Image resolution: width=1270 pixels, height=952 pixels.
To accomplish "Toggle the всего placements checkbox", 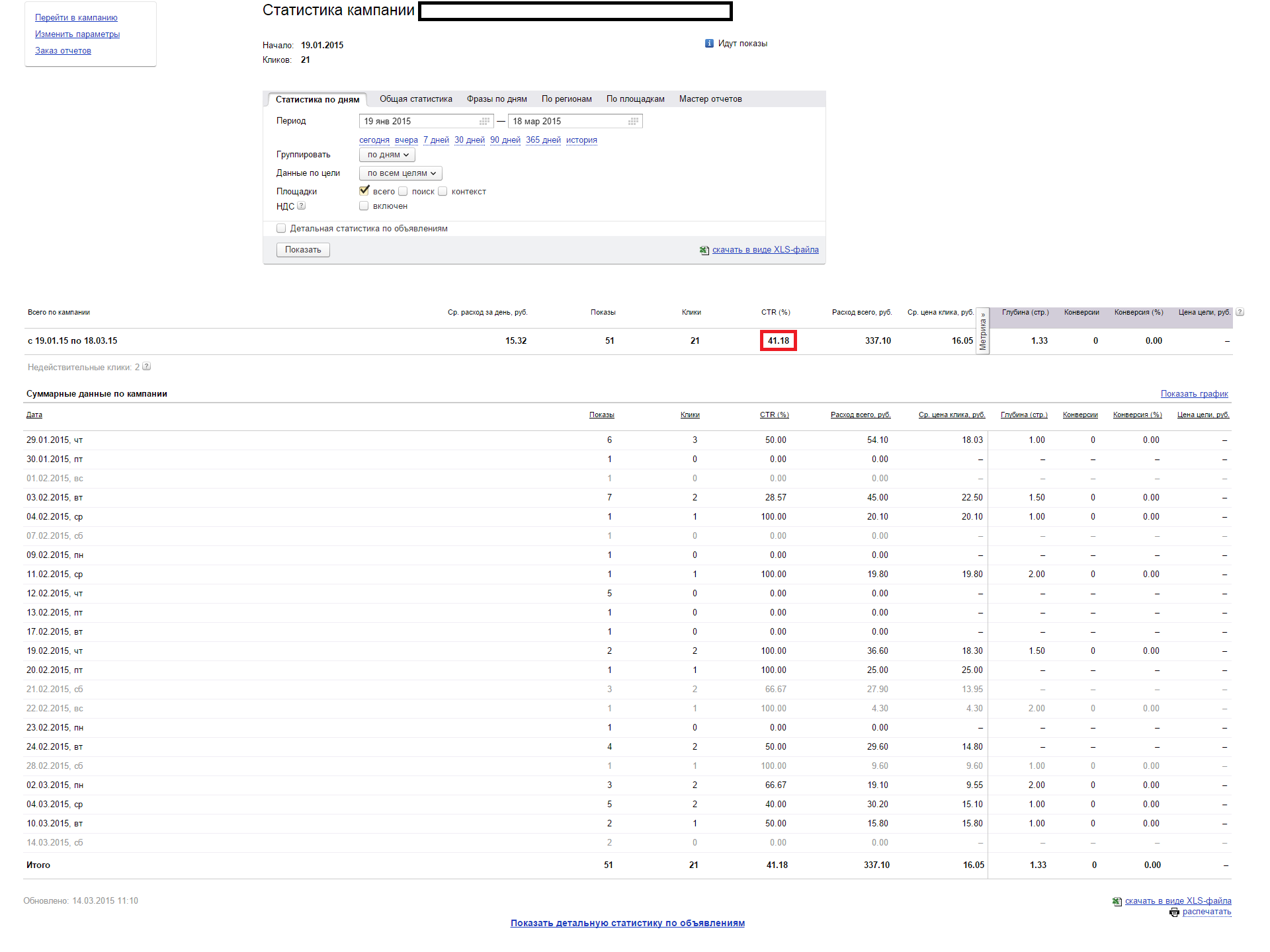I will pos(364,191).
